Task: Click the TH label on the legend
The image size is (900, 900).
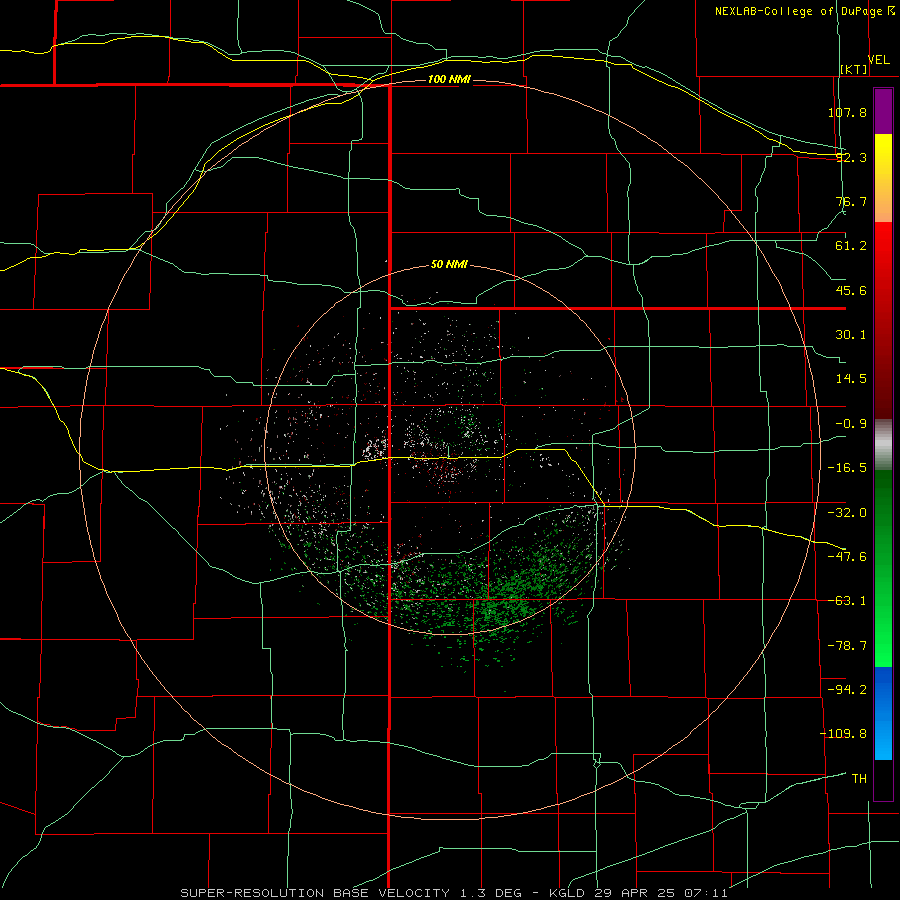Action: click(859, 779)
